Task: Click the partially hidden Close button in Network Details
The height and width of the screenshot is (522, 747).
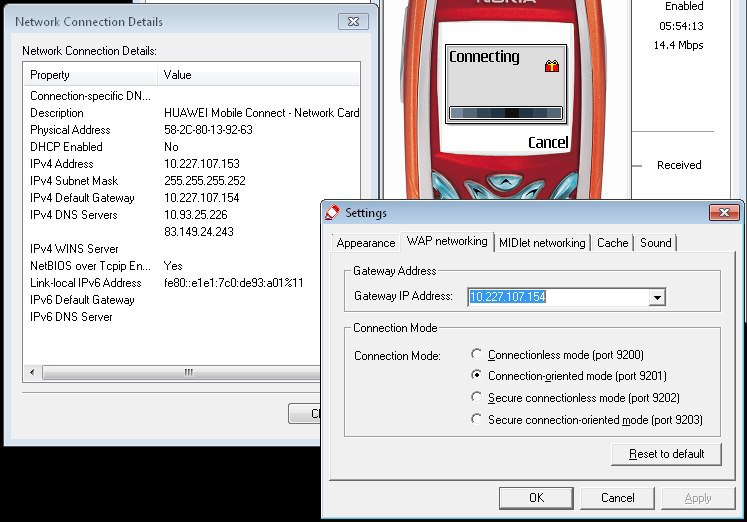Action: click(305, 413)
